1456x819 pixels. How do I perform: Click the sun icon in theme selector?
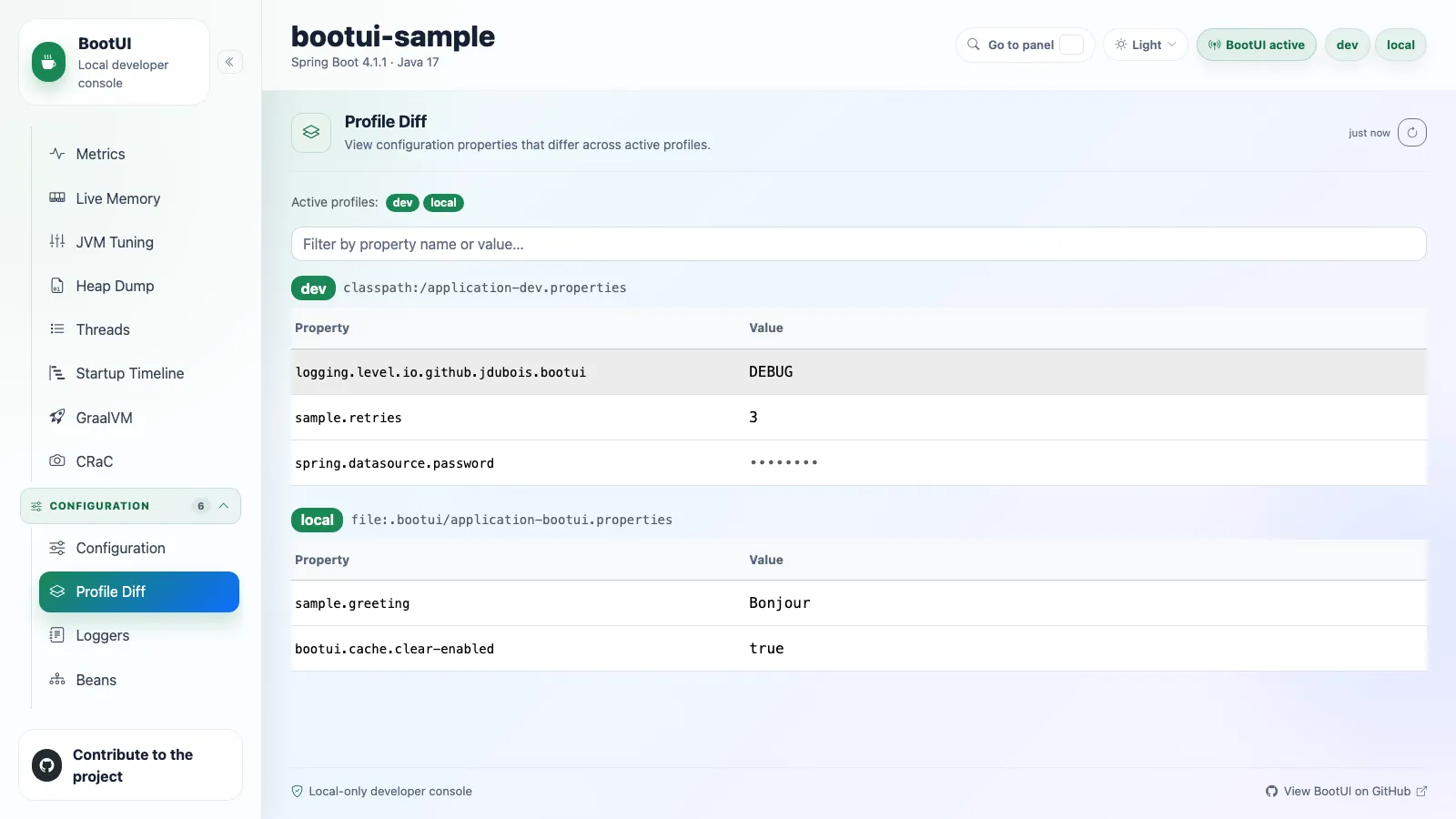tap(1121, 45)
